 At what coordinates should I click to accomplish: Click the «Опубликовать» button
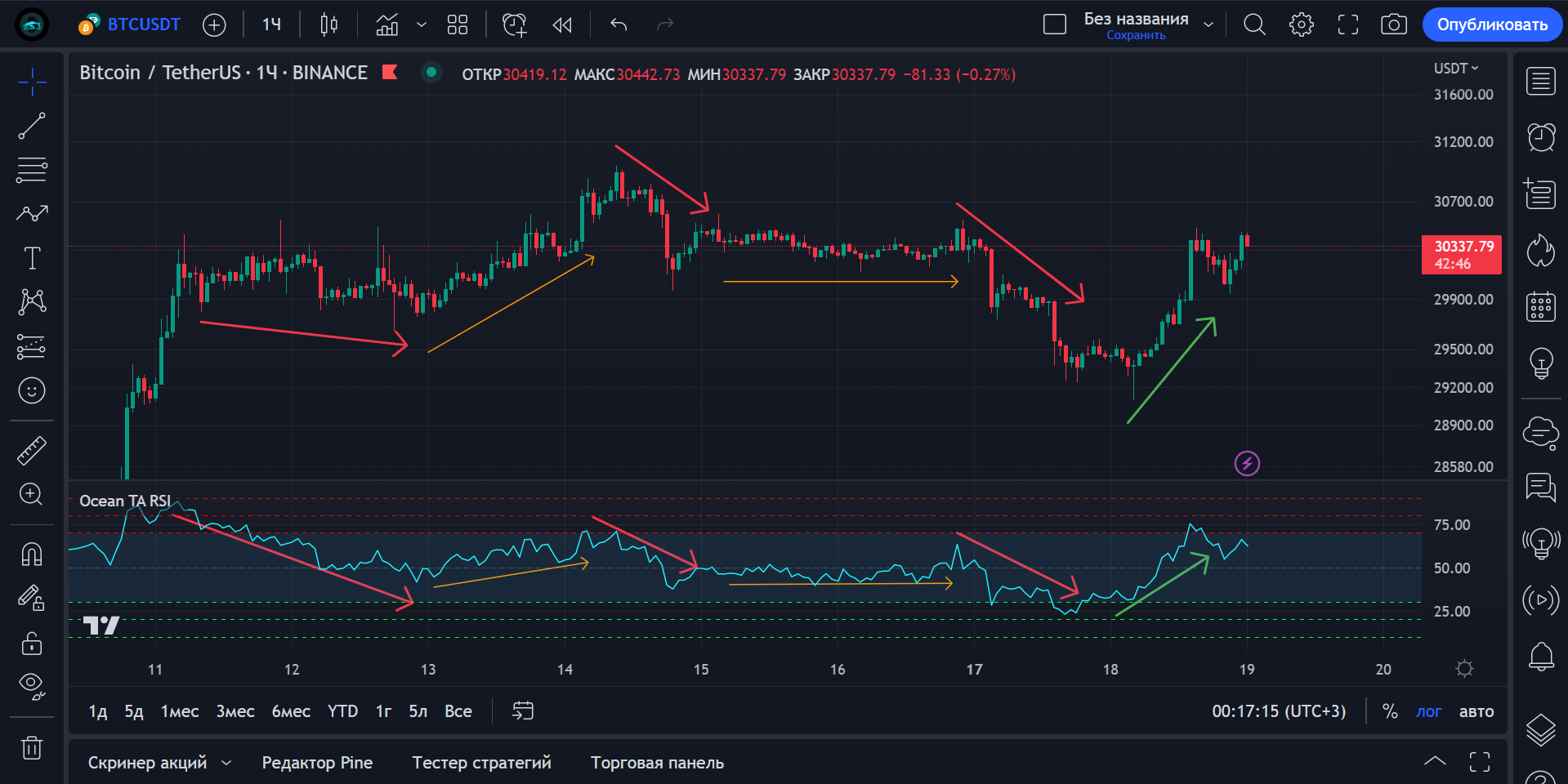click(x=1492, y=24)
